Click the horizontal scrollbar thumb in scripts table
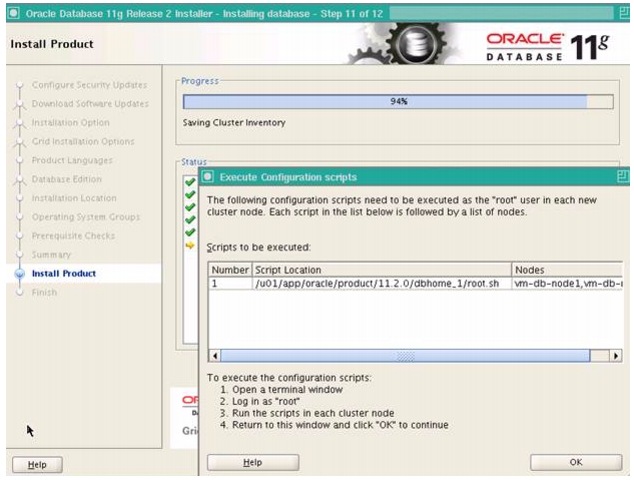This screenshot has height=499, width=634. coord(405,356)
